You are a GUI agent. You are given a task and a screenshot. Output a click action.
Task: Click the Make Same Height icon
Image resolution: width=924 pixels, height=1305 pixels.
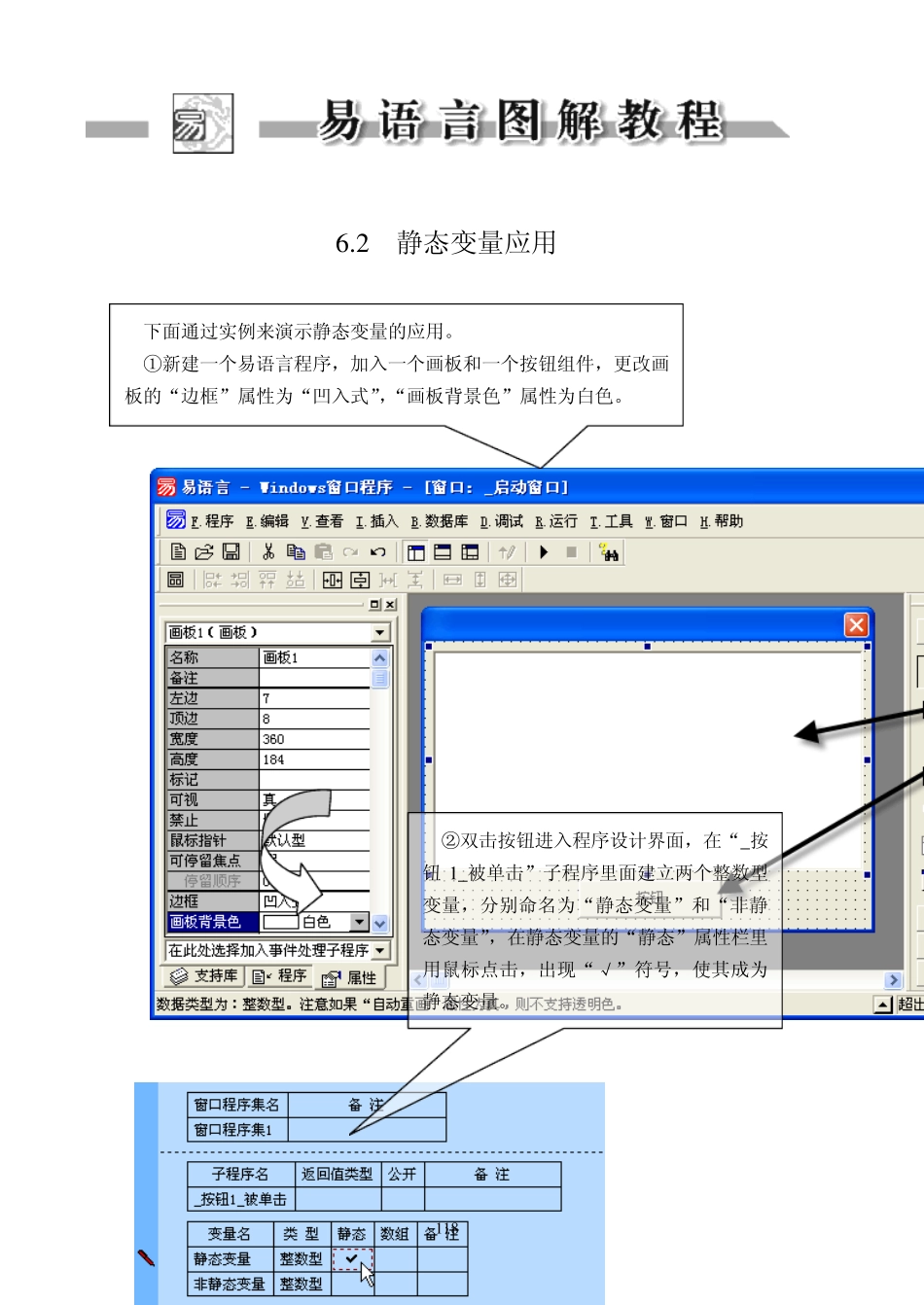(x=480, y=580)
